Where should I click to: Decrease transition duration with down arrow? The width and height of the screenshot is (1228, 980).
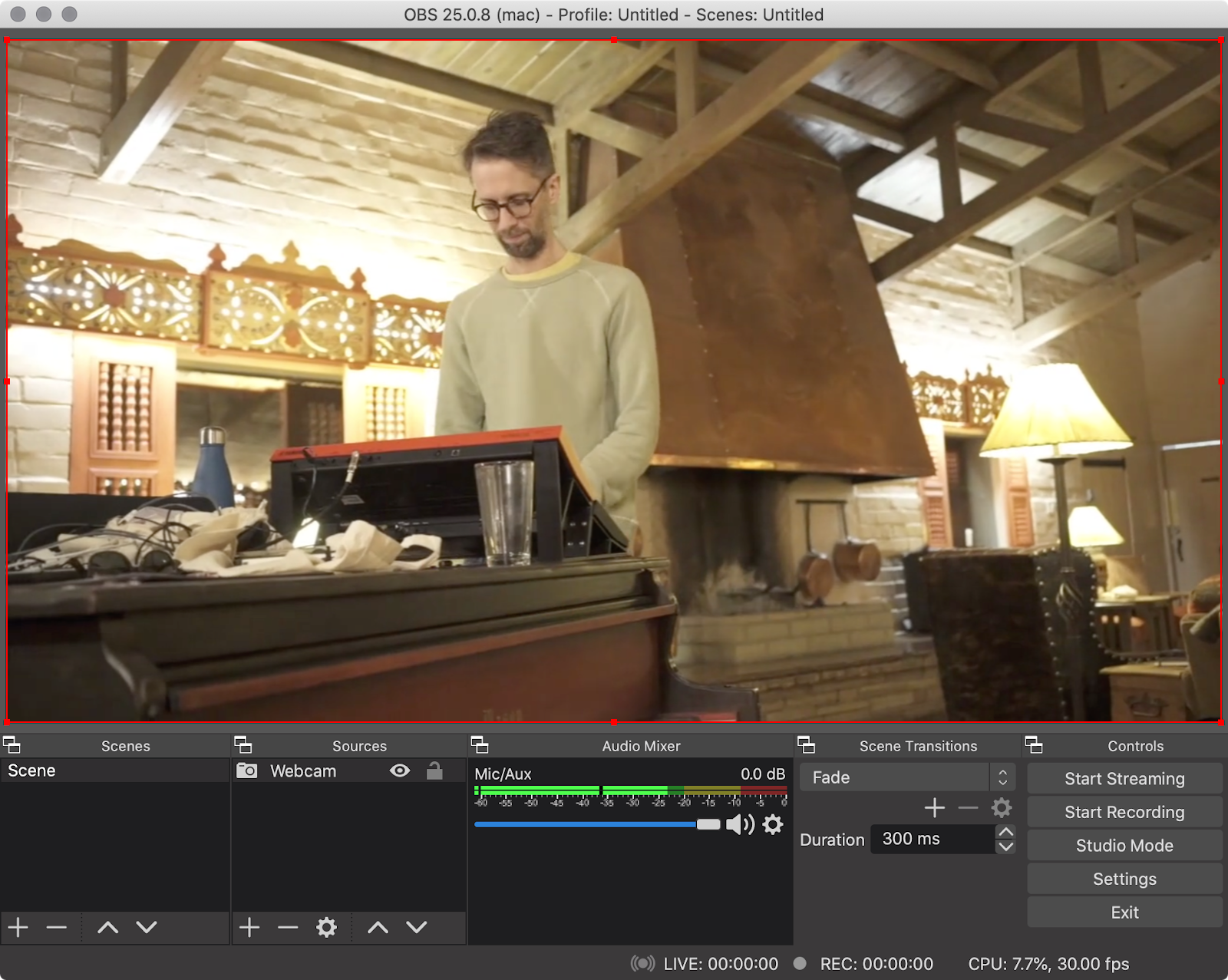tap(1005, 846)
